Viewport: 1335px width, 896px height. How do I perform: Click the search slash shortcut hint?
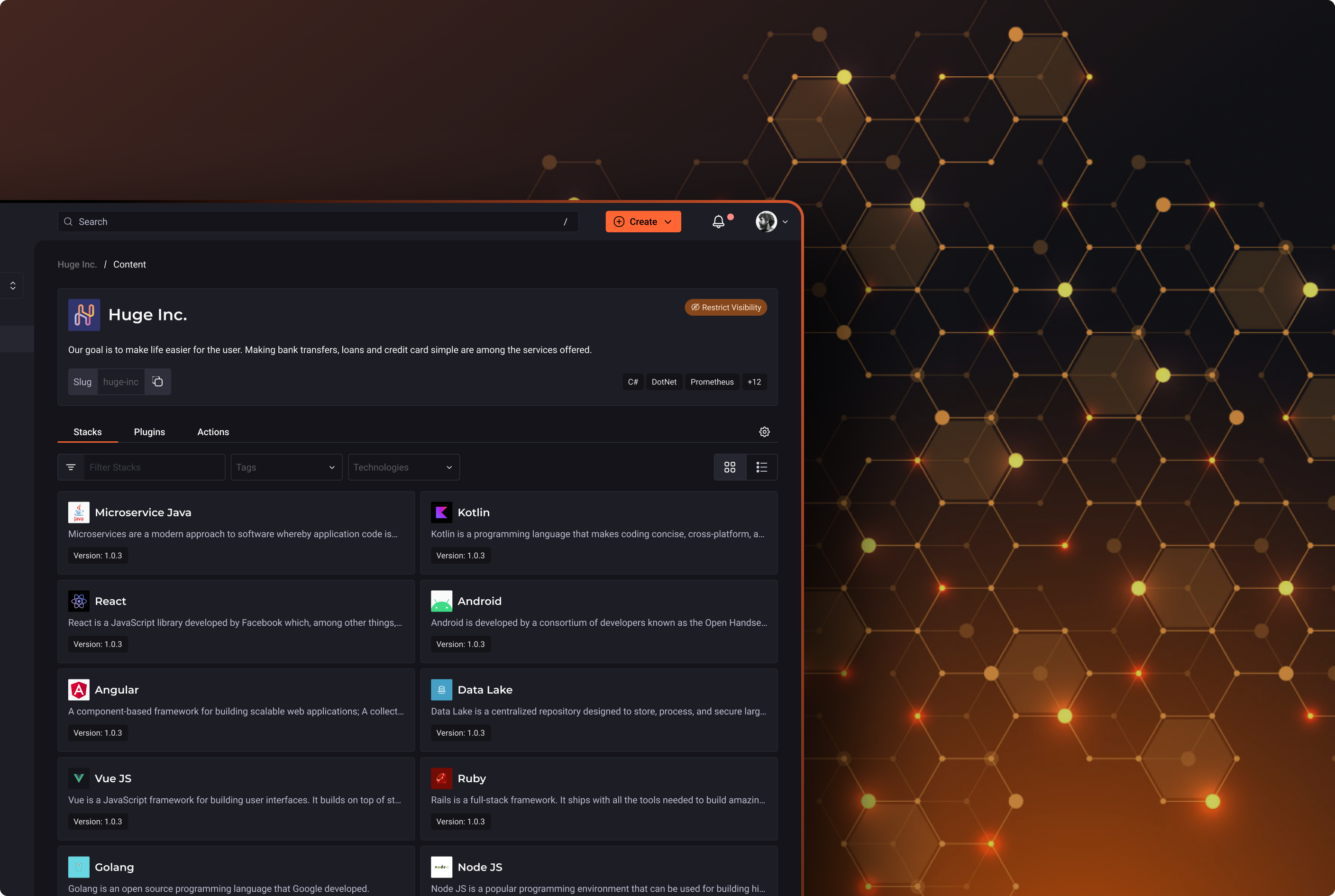[565, 222]
